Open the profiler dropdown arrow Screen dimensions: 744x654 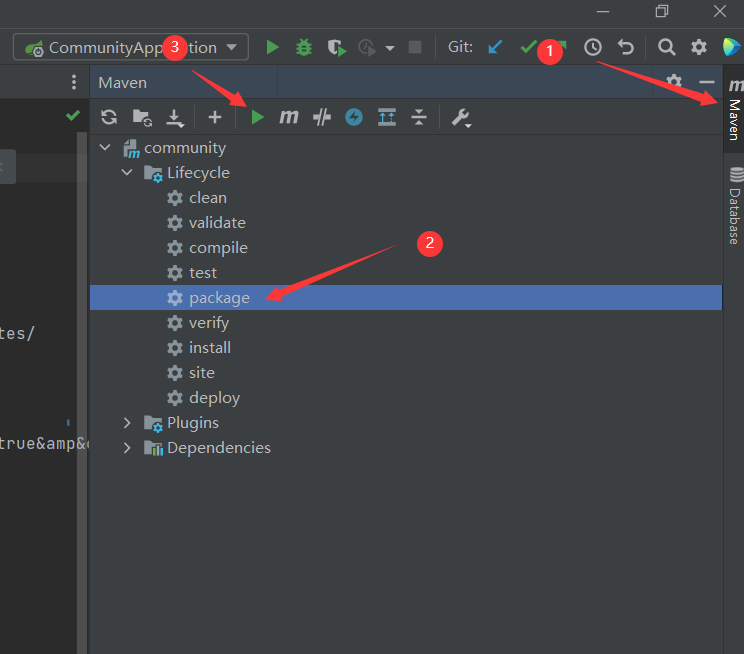(x=390, y=48)
